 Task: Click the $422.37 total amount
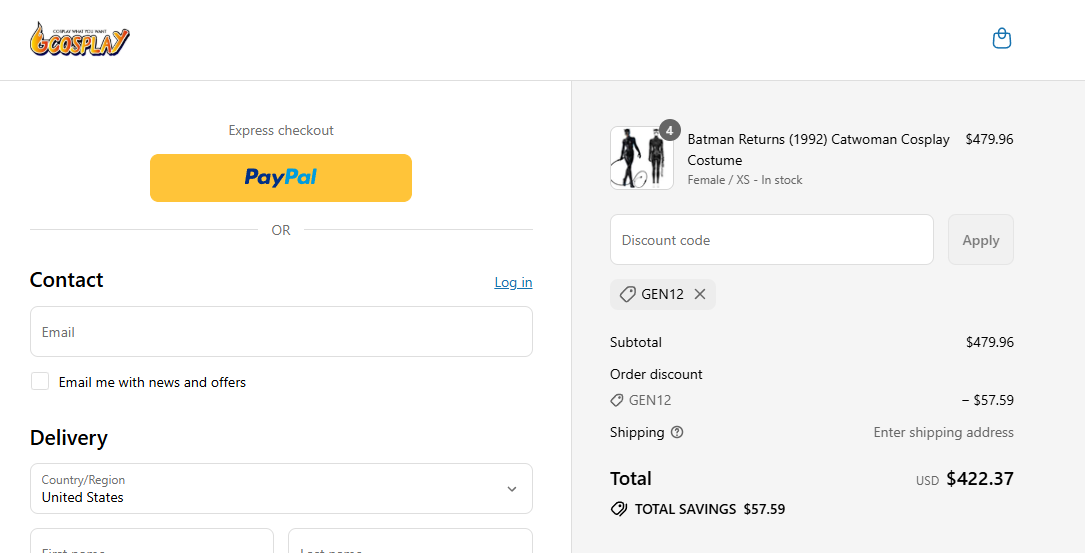point(980,478)
